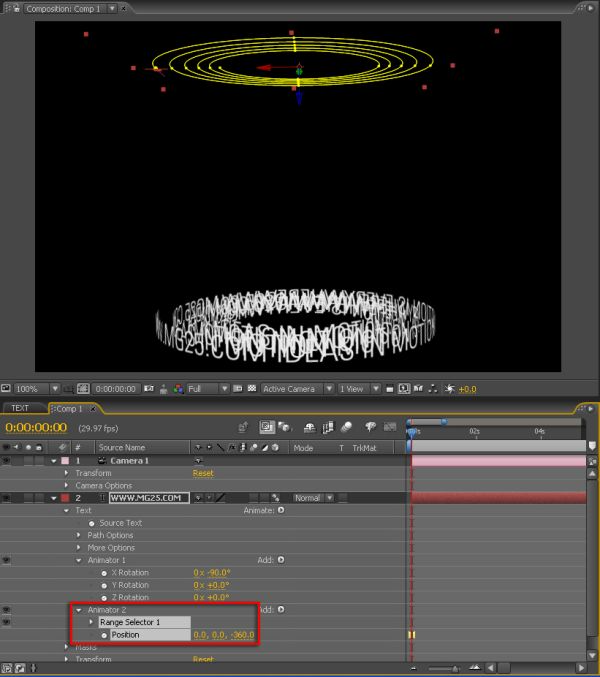Collapse the Camera 1 layer
The height and width of the screenshot is (677, 600).
click(x=54, y=461)
